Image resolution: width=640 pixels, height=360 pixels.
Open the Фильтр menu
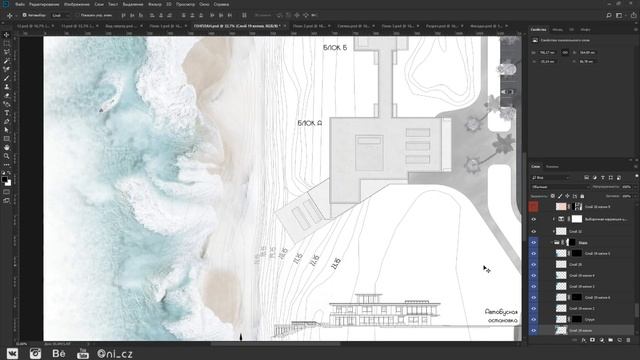click(x=155, y=4)
